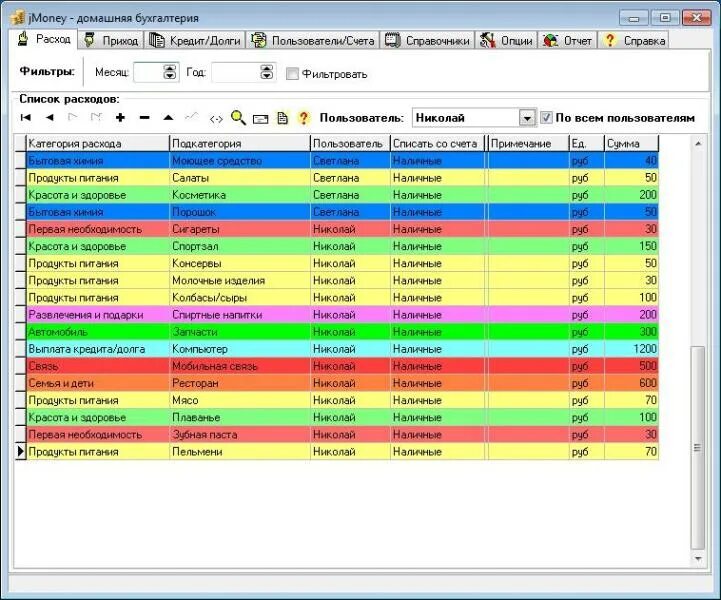This screenshot has height=600, width=721.
Task: Select the Ресторан cell
Action: point(240,383)
